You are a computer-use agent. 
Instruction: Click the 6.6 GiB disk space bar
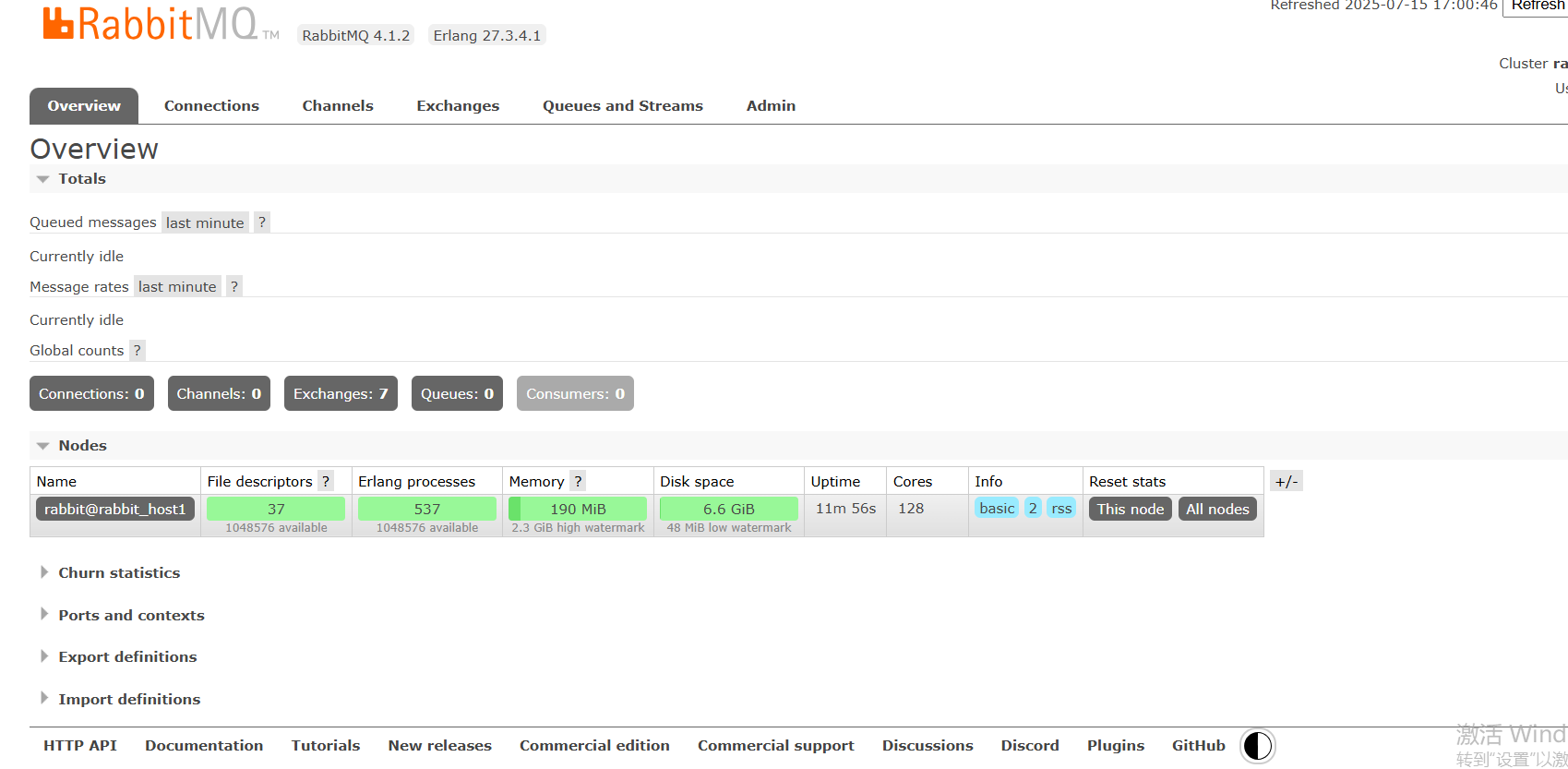tap(729, 509)
